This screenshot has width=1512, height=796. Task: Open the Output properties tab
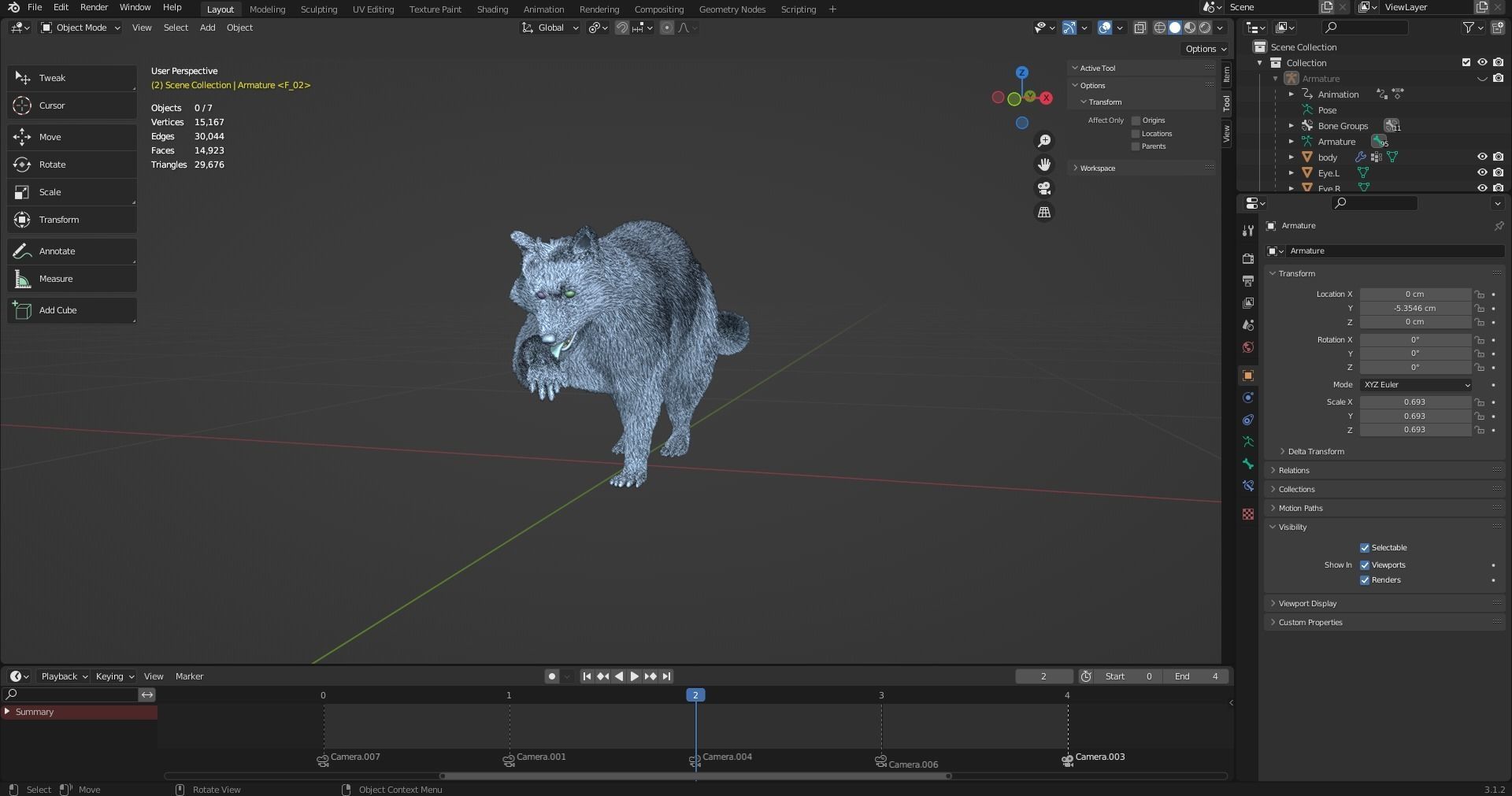tap(1248, 280)
